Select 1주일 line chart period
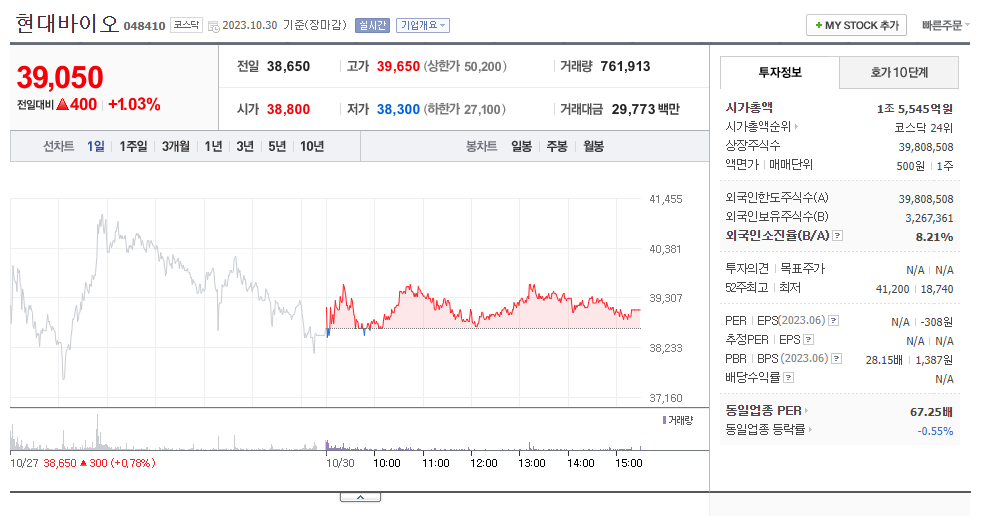Image resolution: width=993 pixels, height=516 pixels. [x=133, y=146]
